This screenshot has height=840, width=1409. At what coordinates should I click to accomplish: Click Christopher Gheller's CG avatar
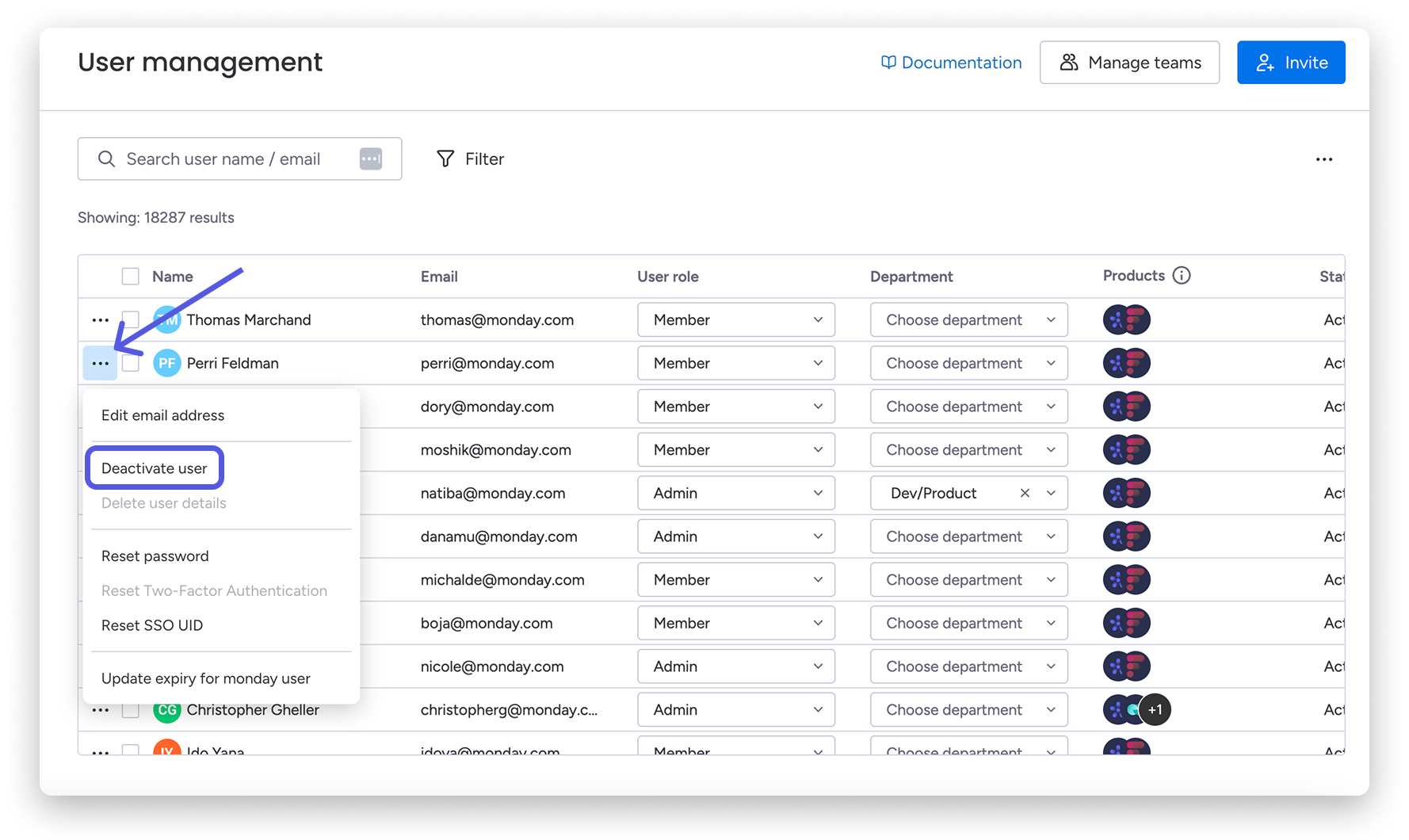coord(166,710)
